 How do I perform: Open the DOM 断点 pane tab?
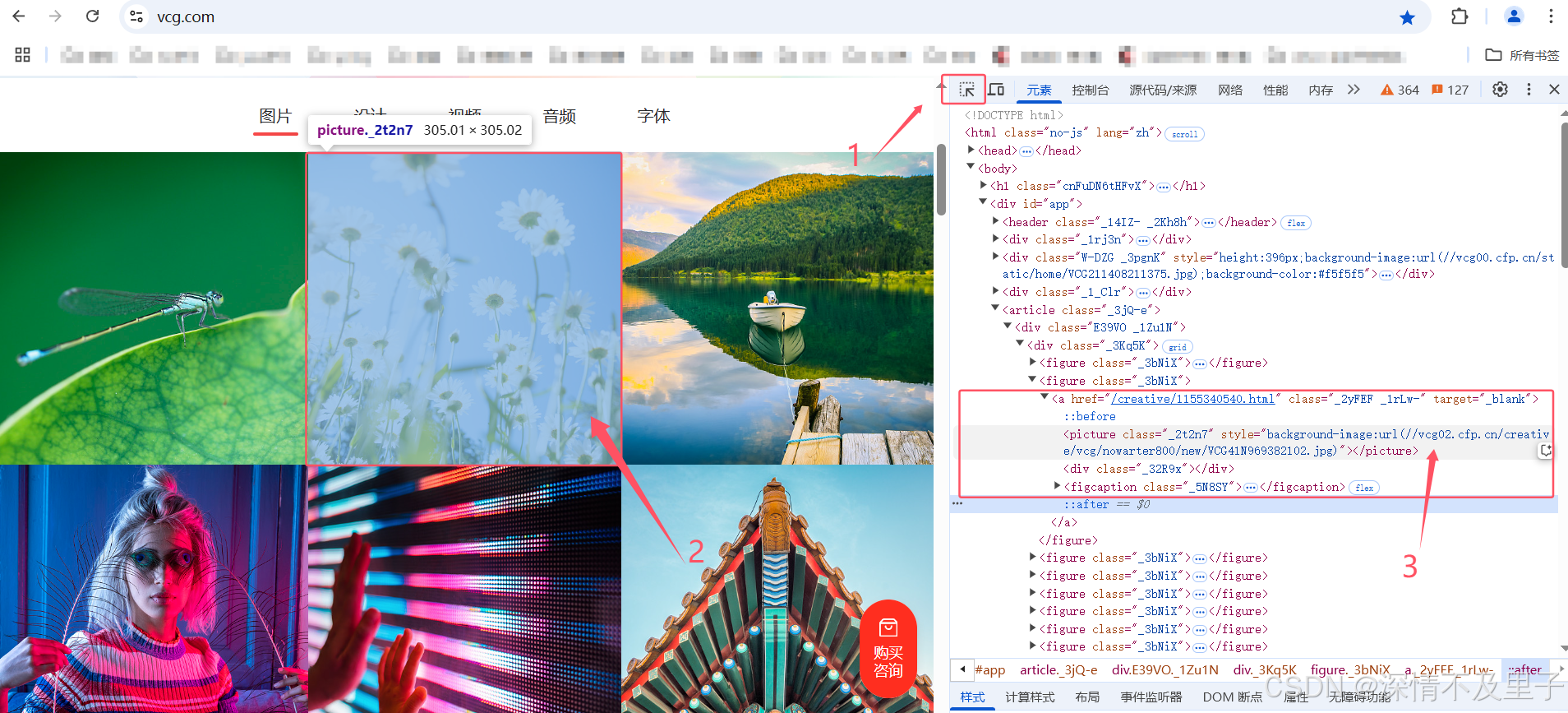[1232, 697]
